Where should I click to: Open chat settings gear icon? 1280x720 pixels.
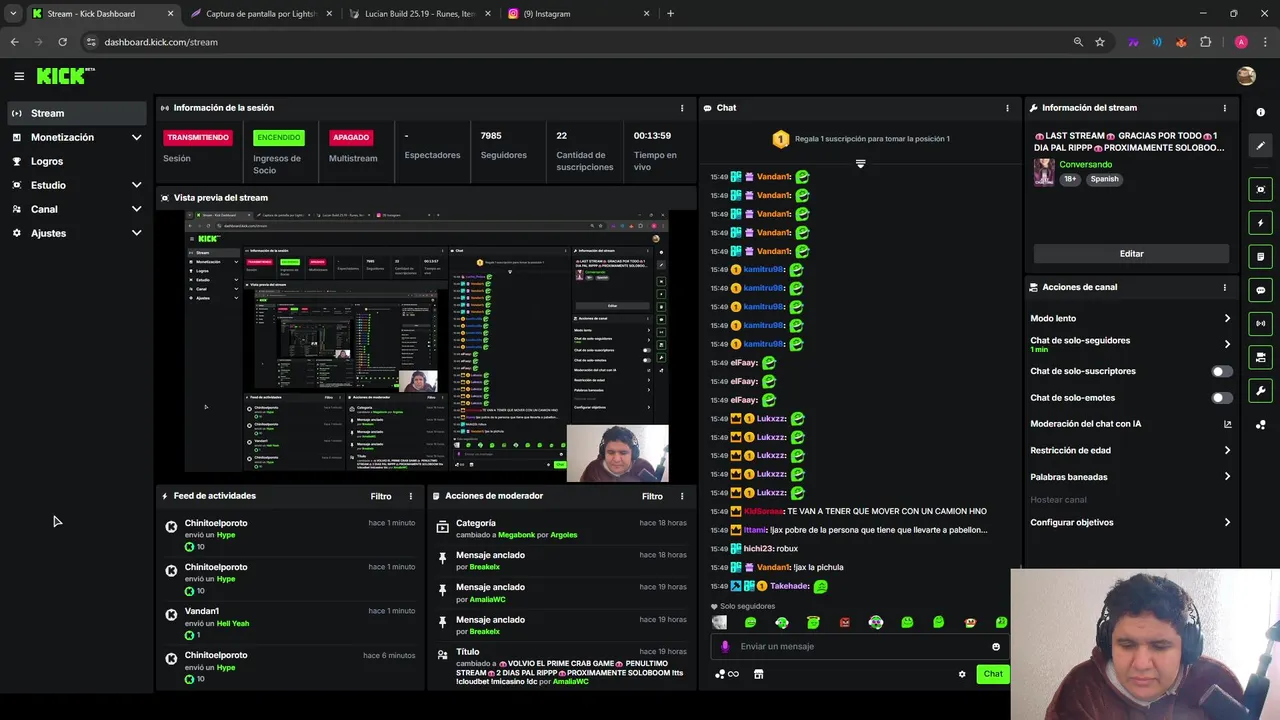click(x=962, y=674)
